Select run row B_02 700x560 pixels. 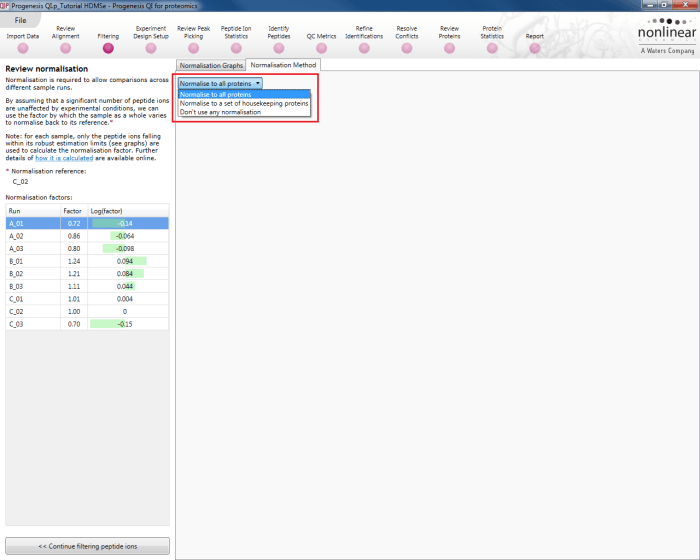point(88,274)
